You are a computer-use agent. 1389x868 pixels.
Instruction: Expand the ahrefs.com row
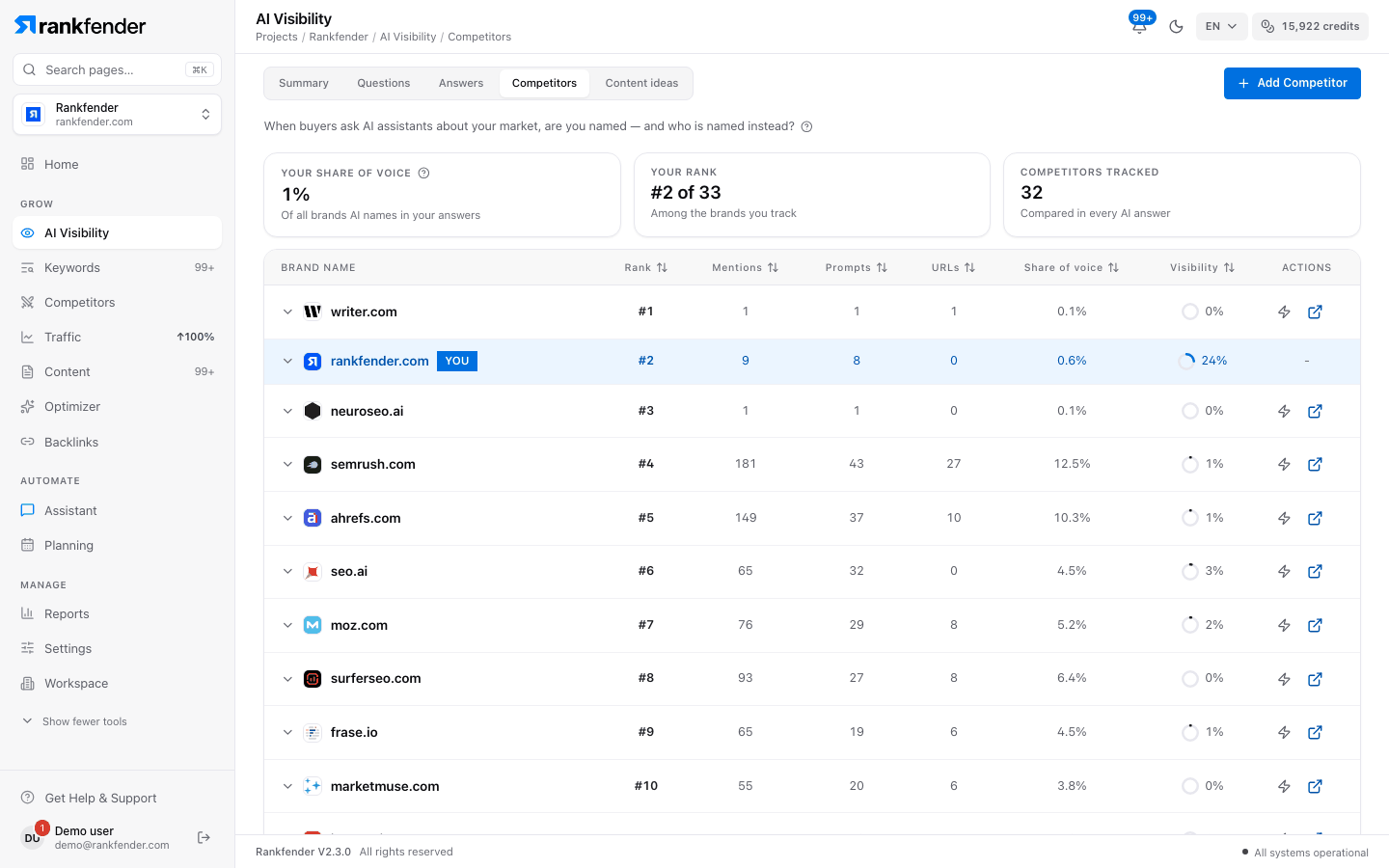click(x=287, y=519)
